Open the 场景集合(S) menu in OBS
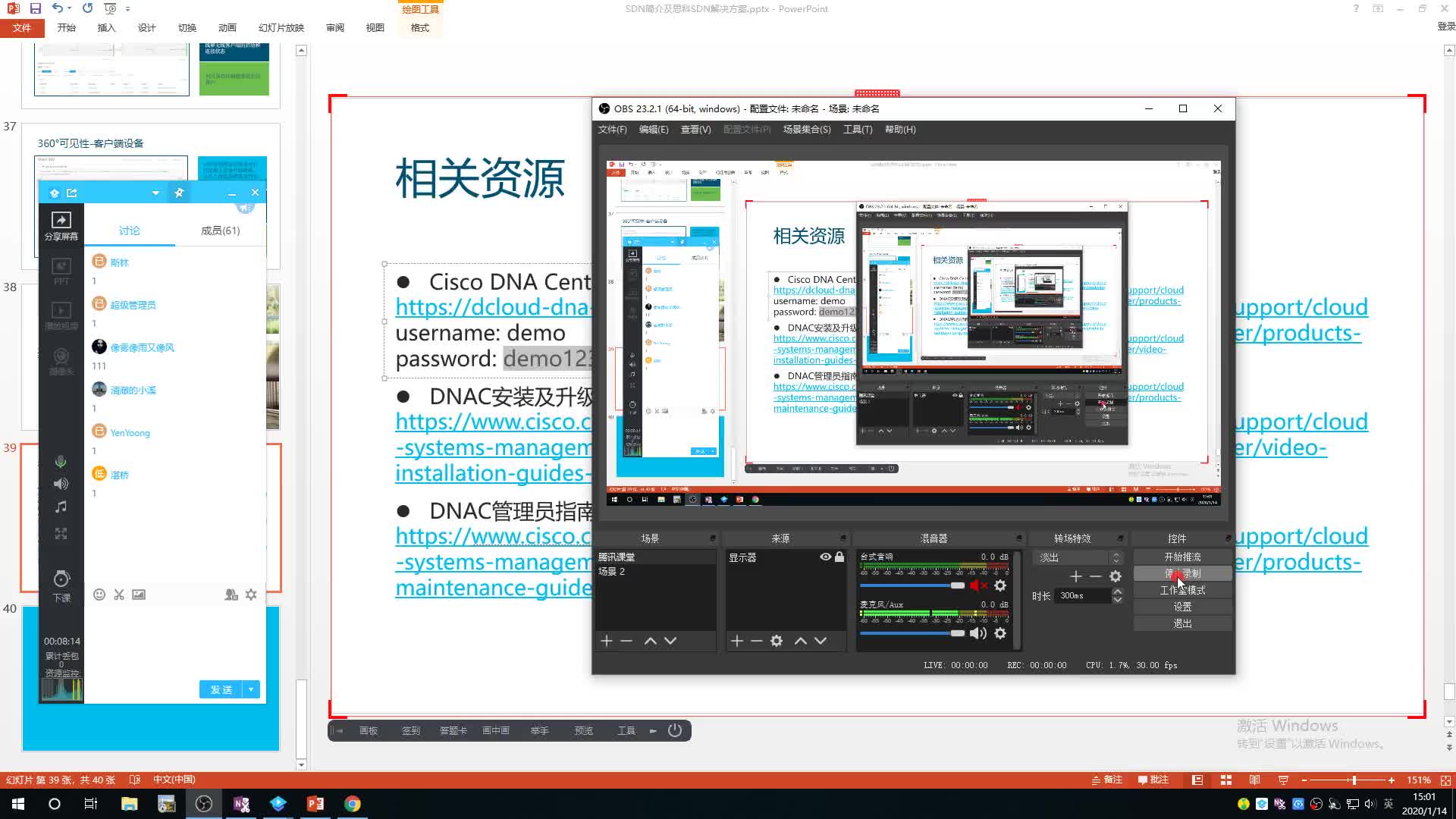The height and width of the screenshot is (819, 1456). click(807, 130)
